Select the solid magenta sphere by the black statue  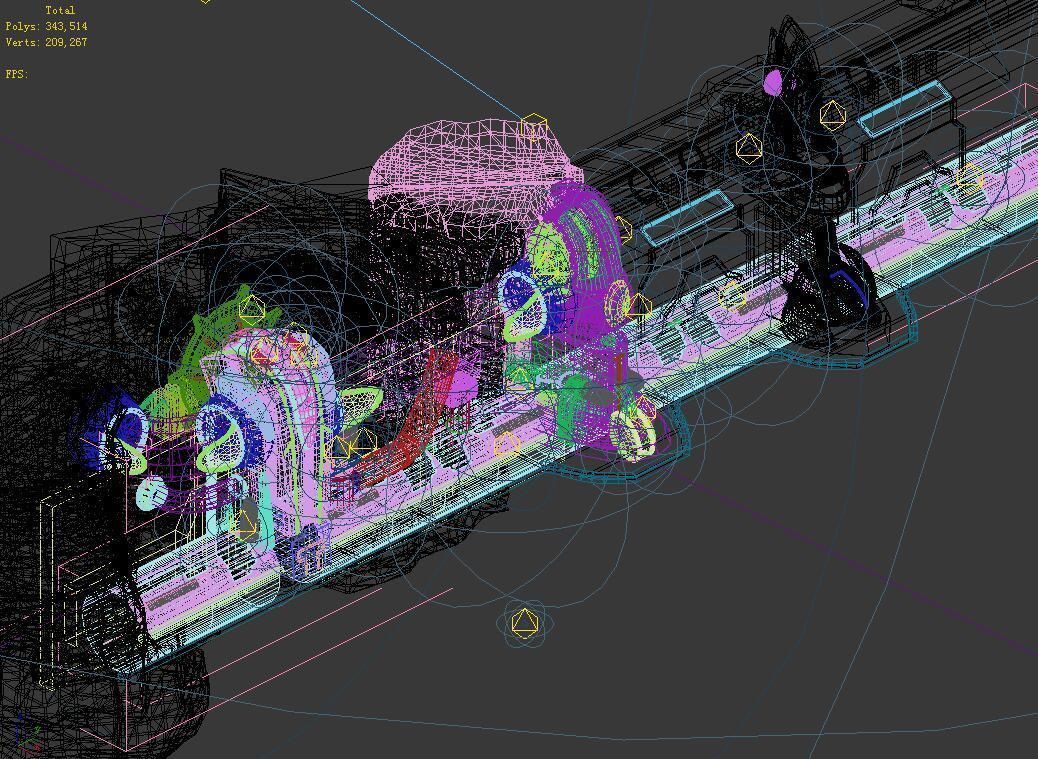(774, 83)
